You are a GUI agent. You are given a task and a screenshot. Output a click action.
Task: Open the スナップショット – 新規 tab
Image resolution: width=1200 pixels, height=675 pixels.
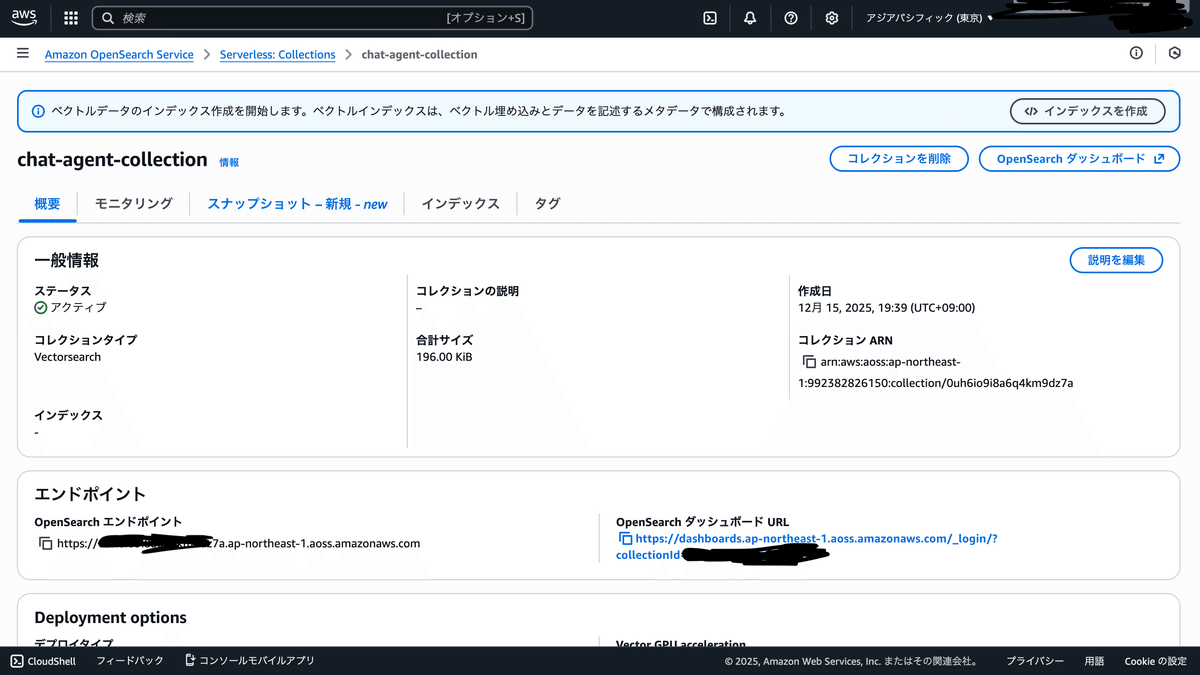296,203
